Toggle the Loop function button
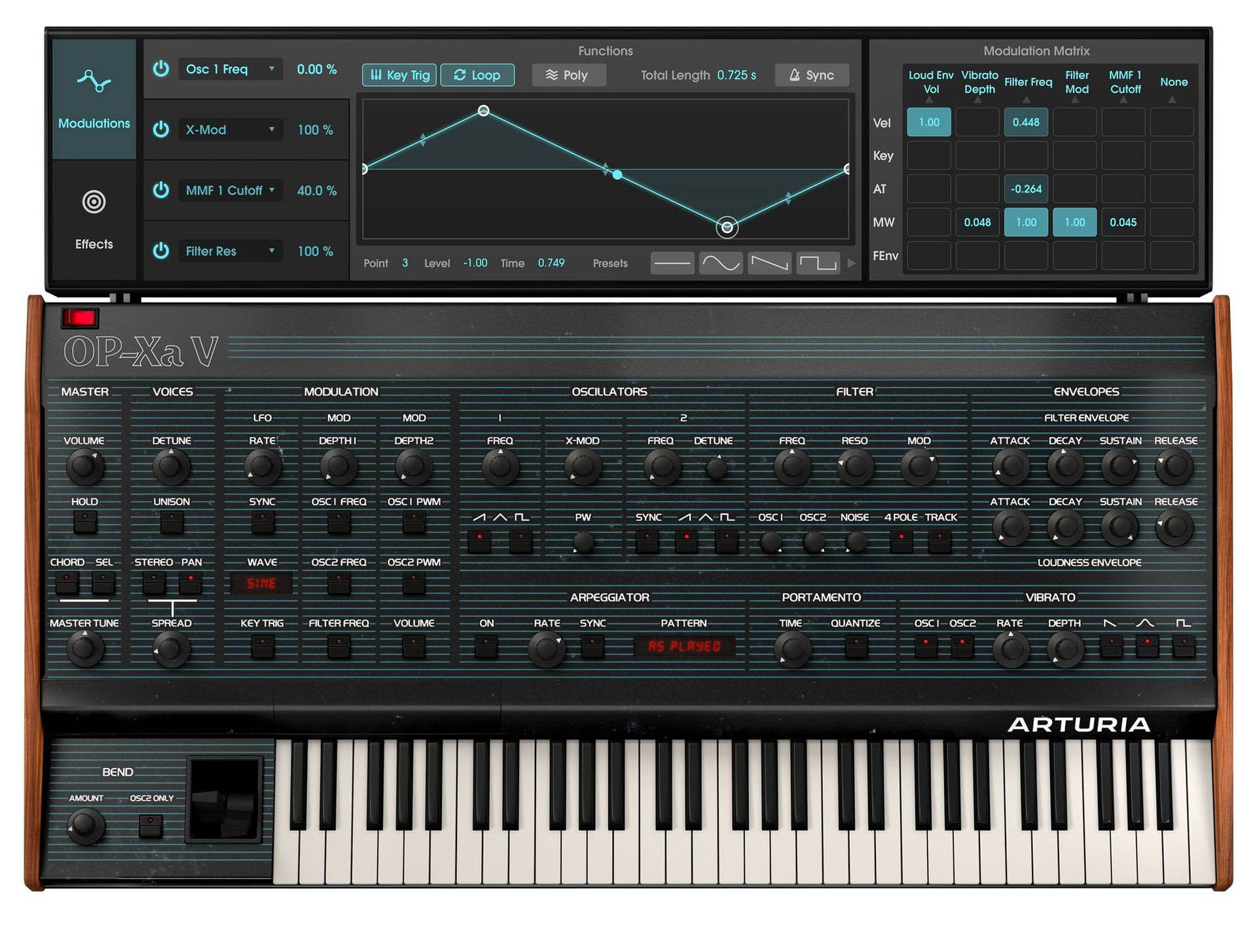Image resolution: width=1257 pixels, height=952 pixels. 477,75
